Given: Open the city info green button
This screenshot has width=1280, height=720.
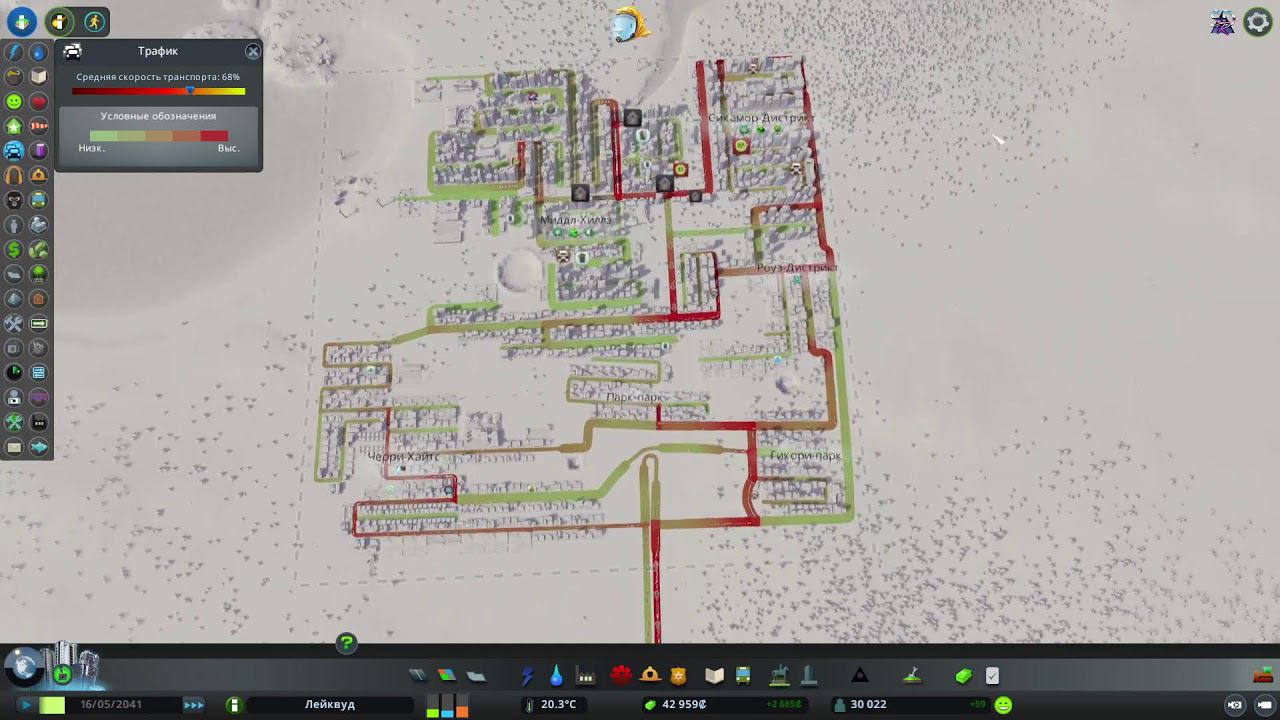Looking at the screenshot, I should (234, 705).
